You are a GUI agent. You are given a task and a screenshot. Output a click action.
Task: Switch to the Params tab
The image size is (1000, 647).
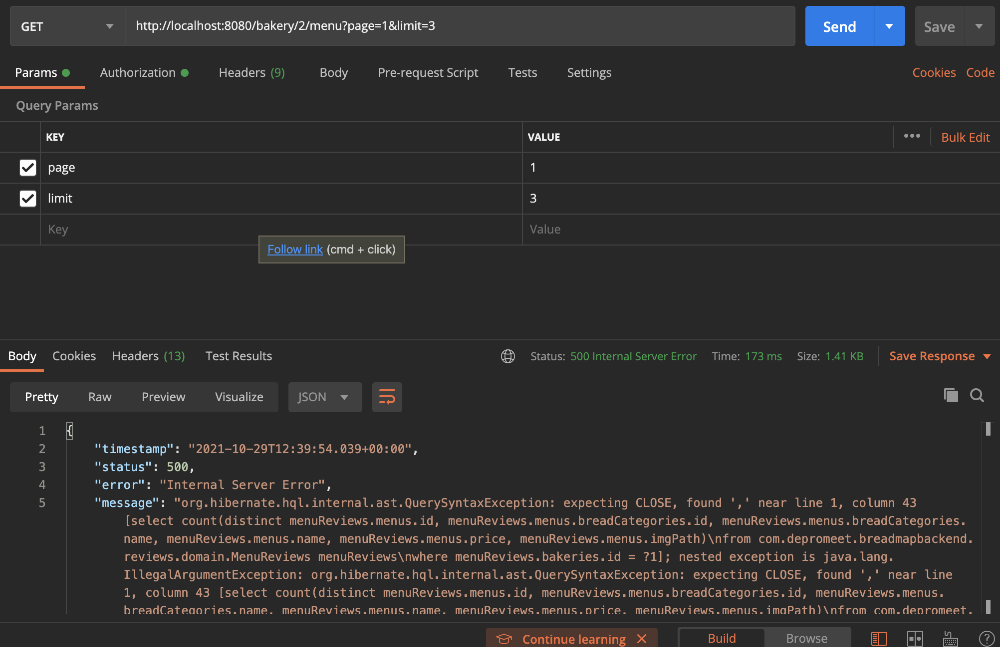[42, 73]
